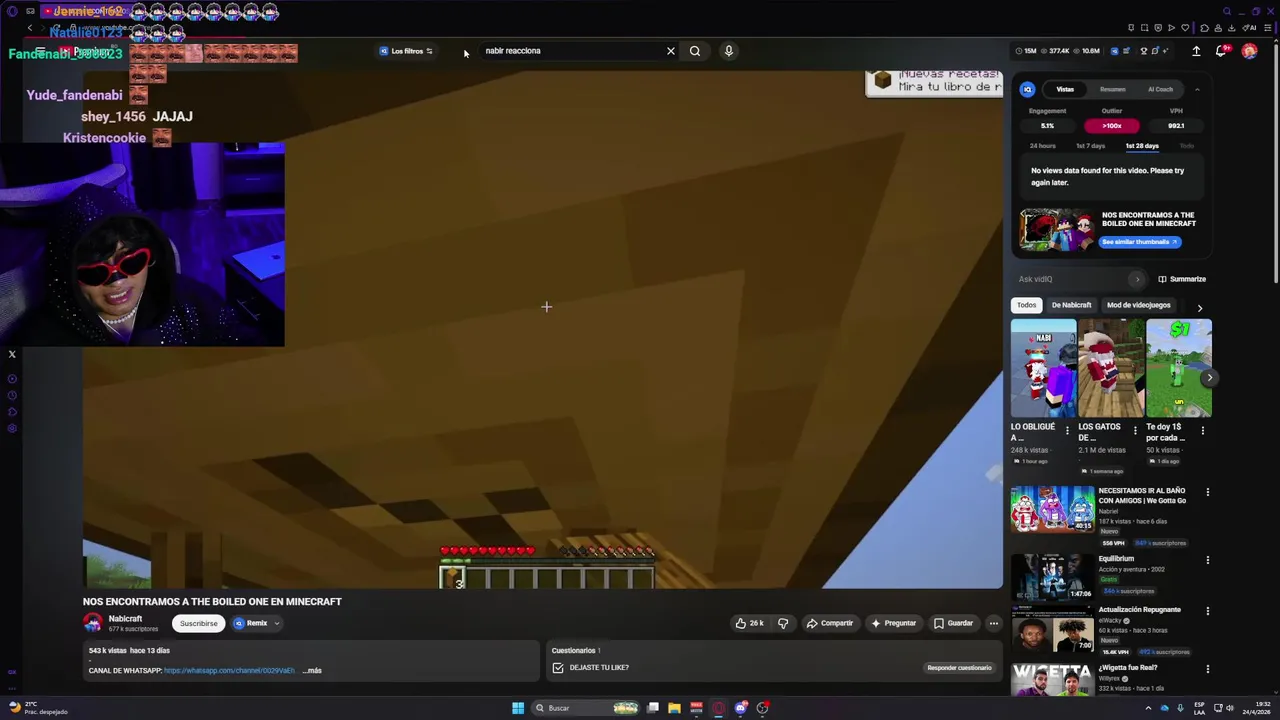Open the upload/create arrow icon
Viewport: 1280px width, 720px height.
[1196, 51]
